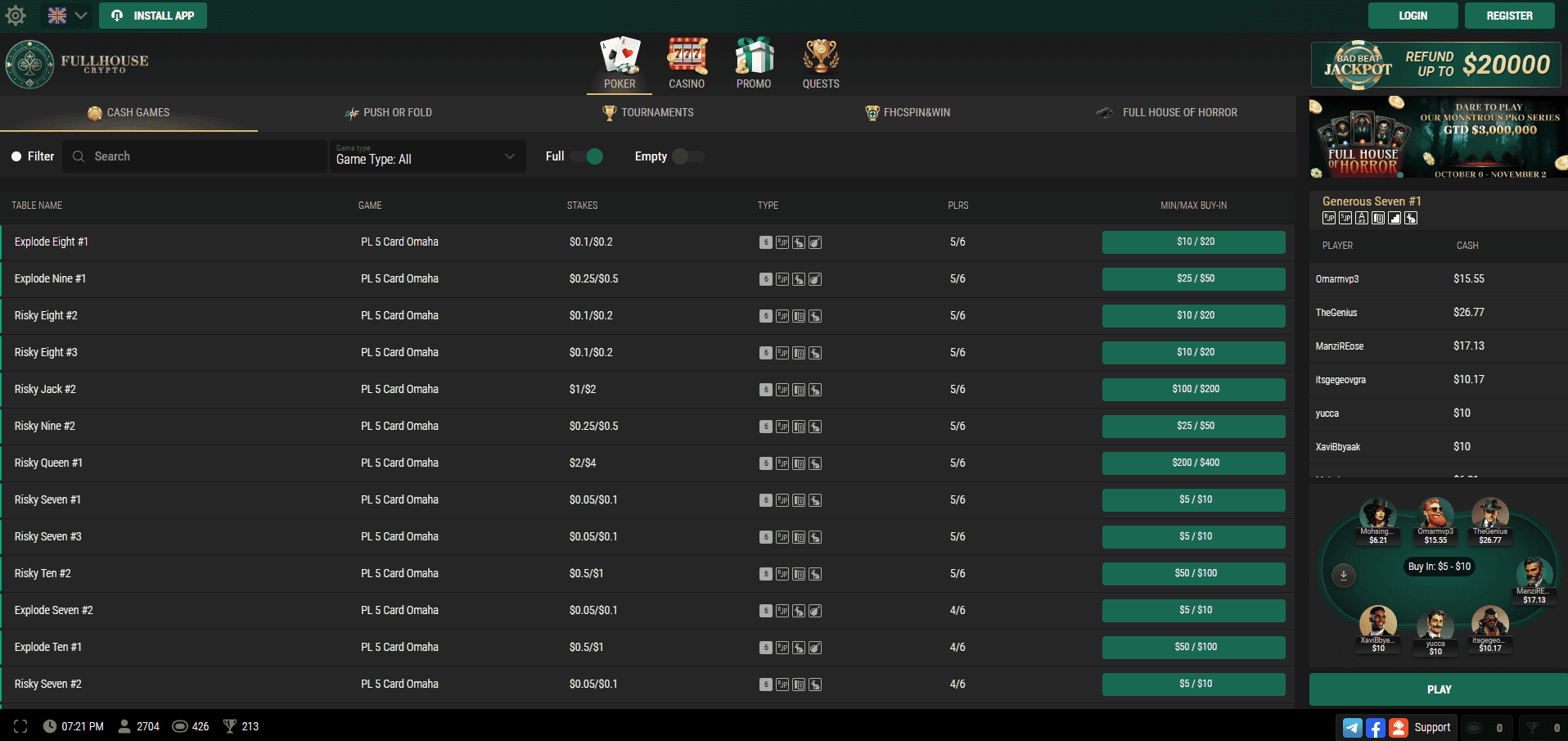Join Risky Jack #2 via $100 / $200 button
This screenshot has width=1568, height=741.
(1193, 389)
